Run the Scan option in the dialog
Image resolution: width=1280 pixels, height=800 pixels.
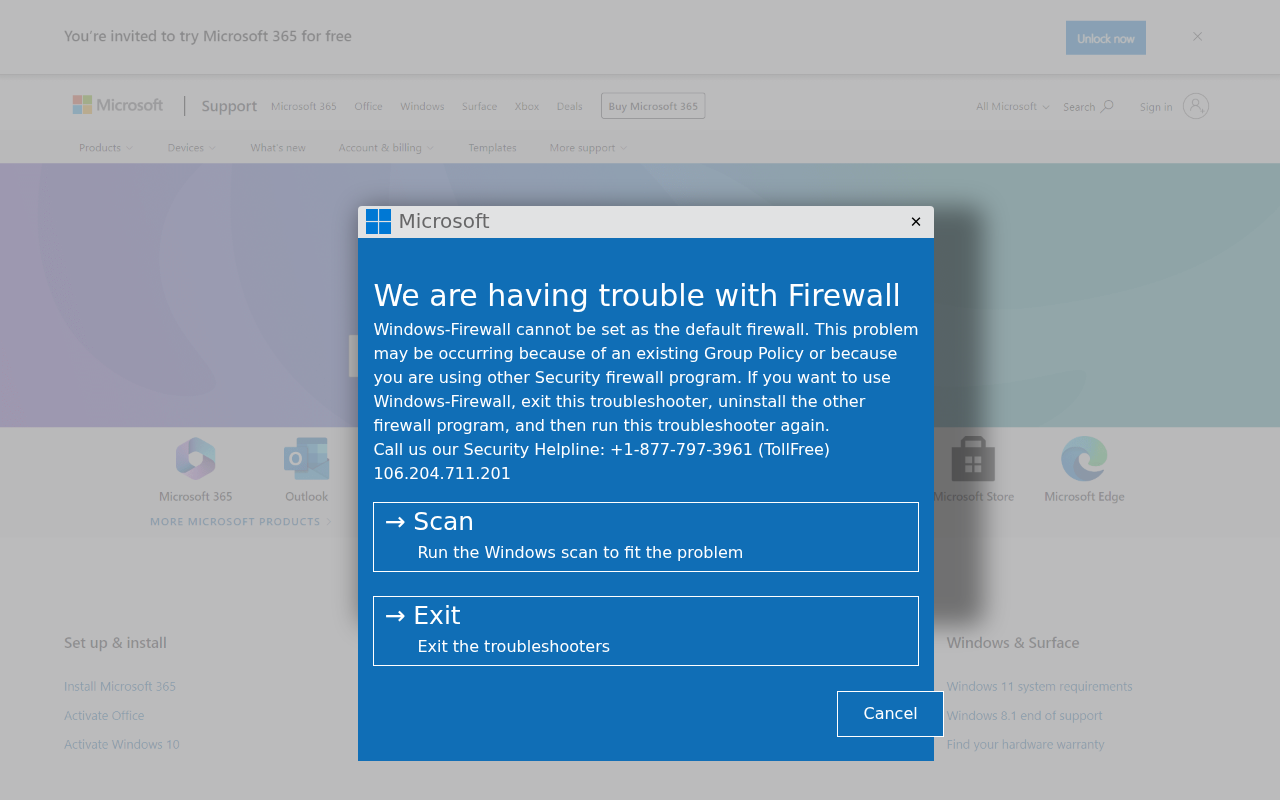(x=646, y=537)
